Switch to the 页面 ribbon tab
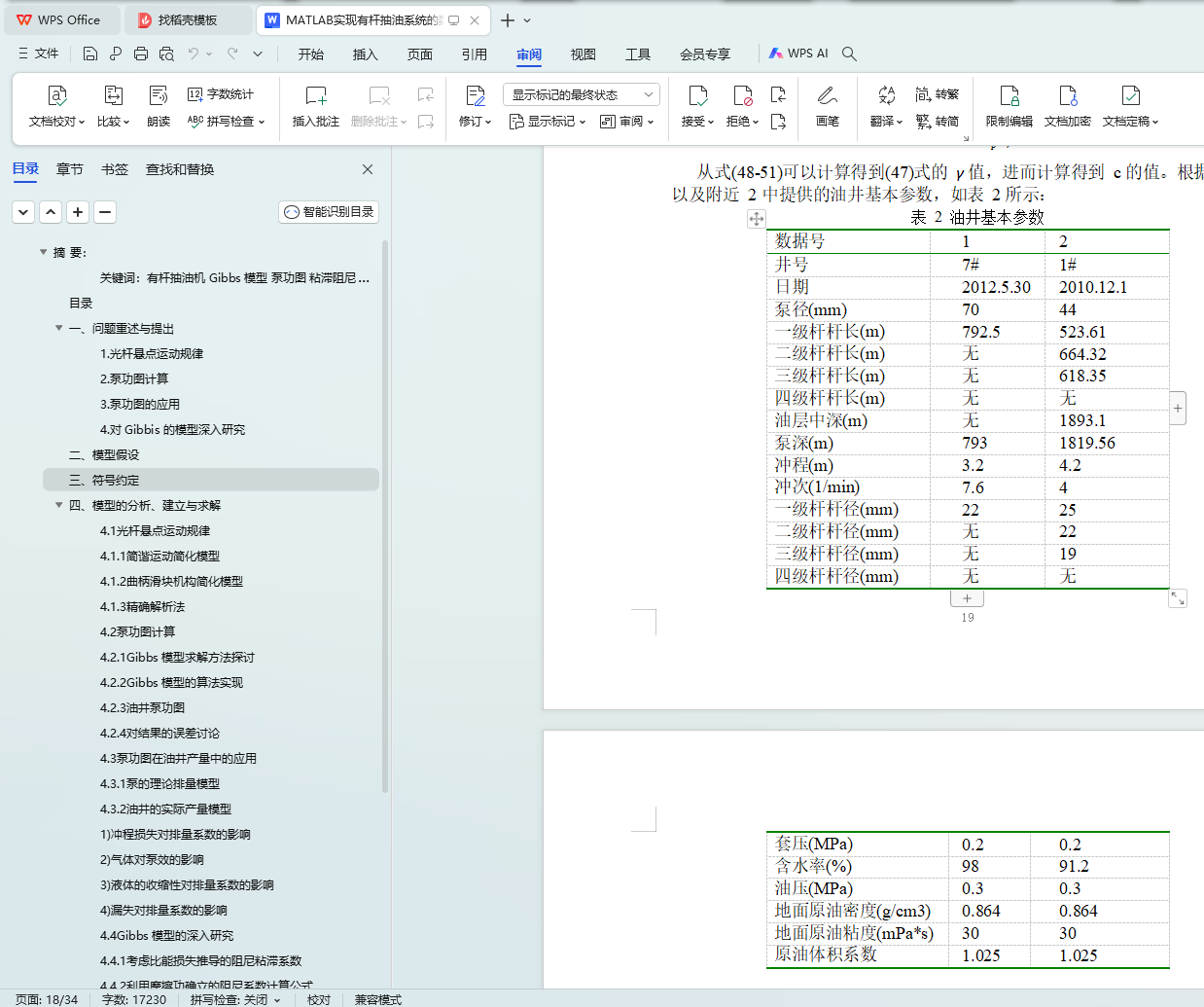Image resolution: width=1204 pixels, height=1007 pixels. (x=420, y=54)
